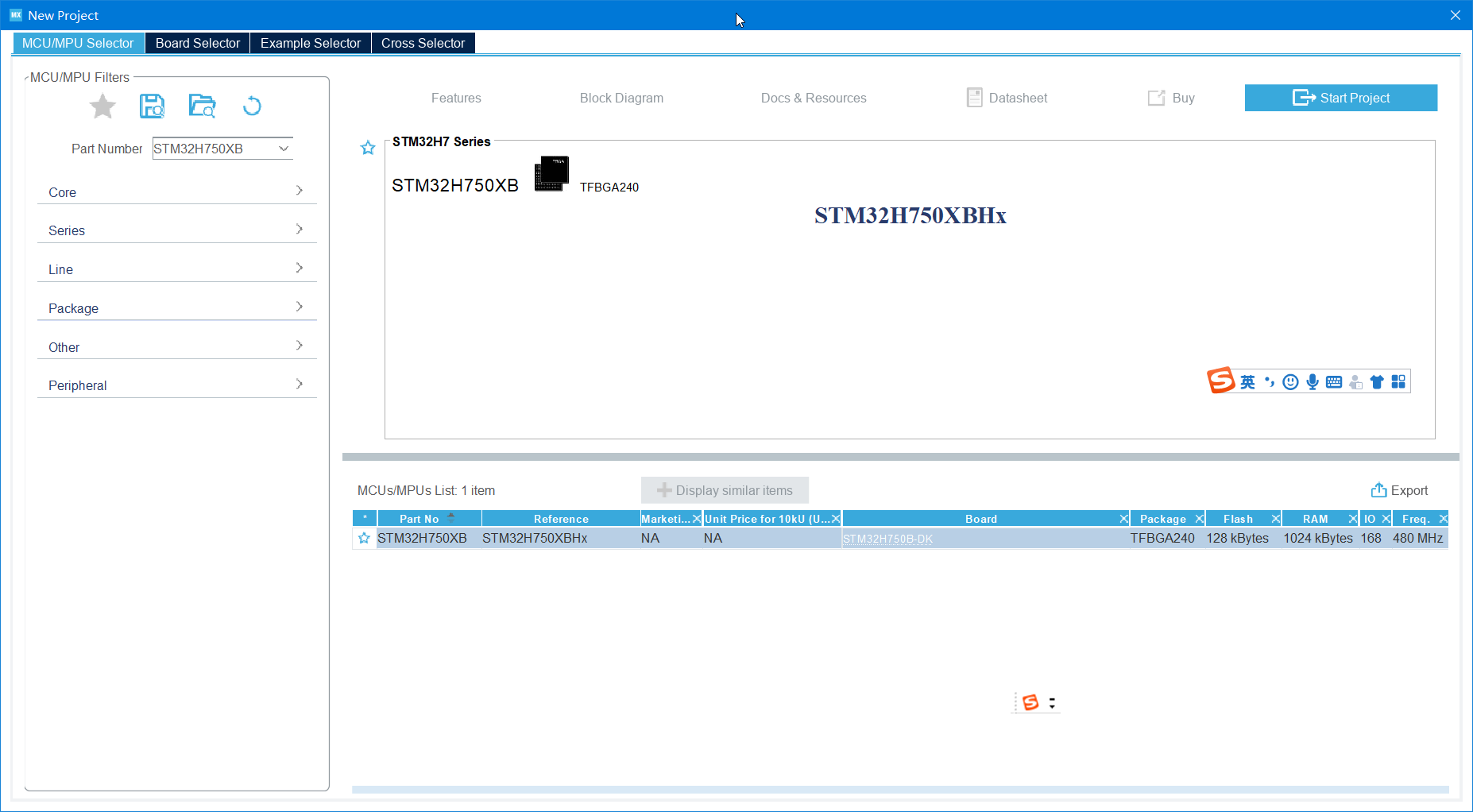Viewport: 1473px width, 812px height.
Task: Click the TFBGA240 cell in list row
Action: tap(1162, 538)
